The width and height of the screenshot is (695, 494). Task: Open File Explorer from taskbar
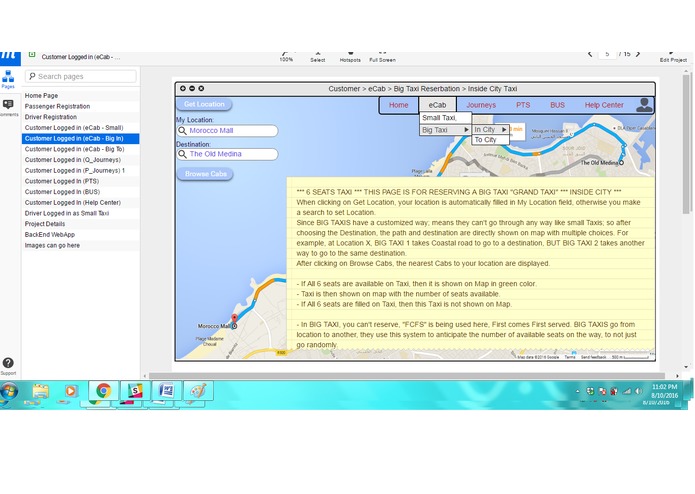(40, 391)
